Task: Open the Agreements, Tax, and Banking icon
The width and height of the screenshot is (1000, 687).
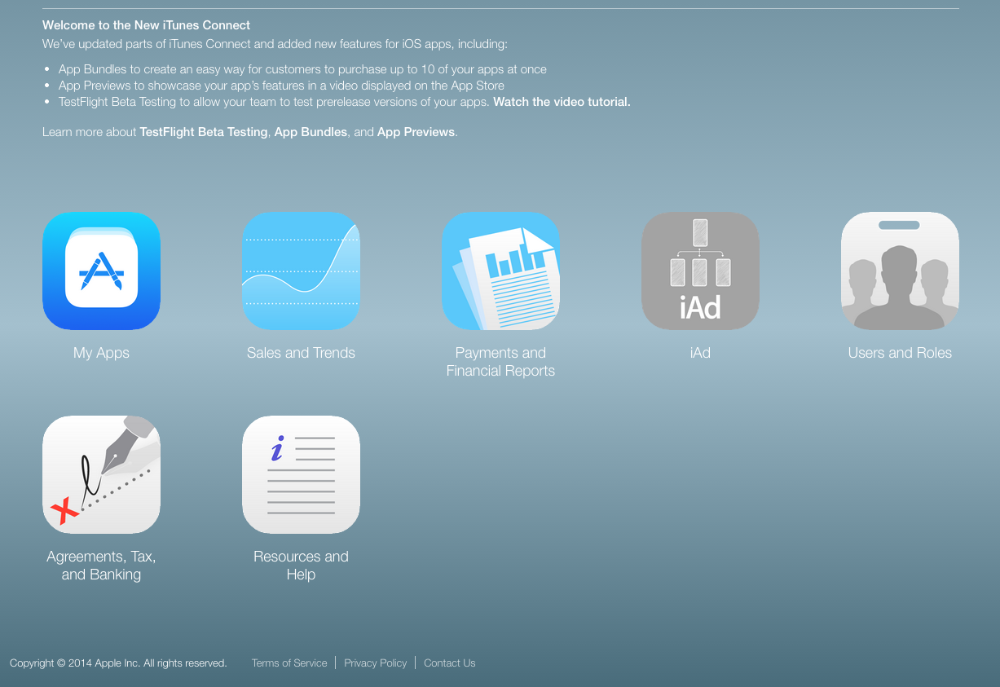Action: click(x=101, y=475)
